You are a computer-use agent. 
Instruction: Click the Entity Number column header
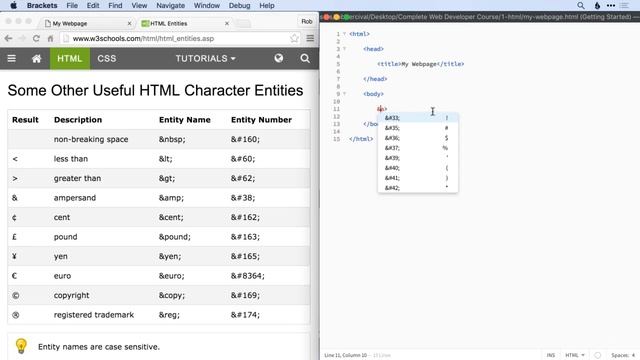[x=261, y=120]
